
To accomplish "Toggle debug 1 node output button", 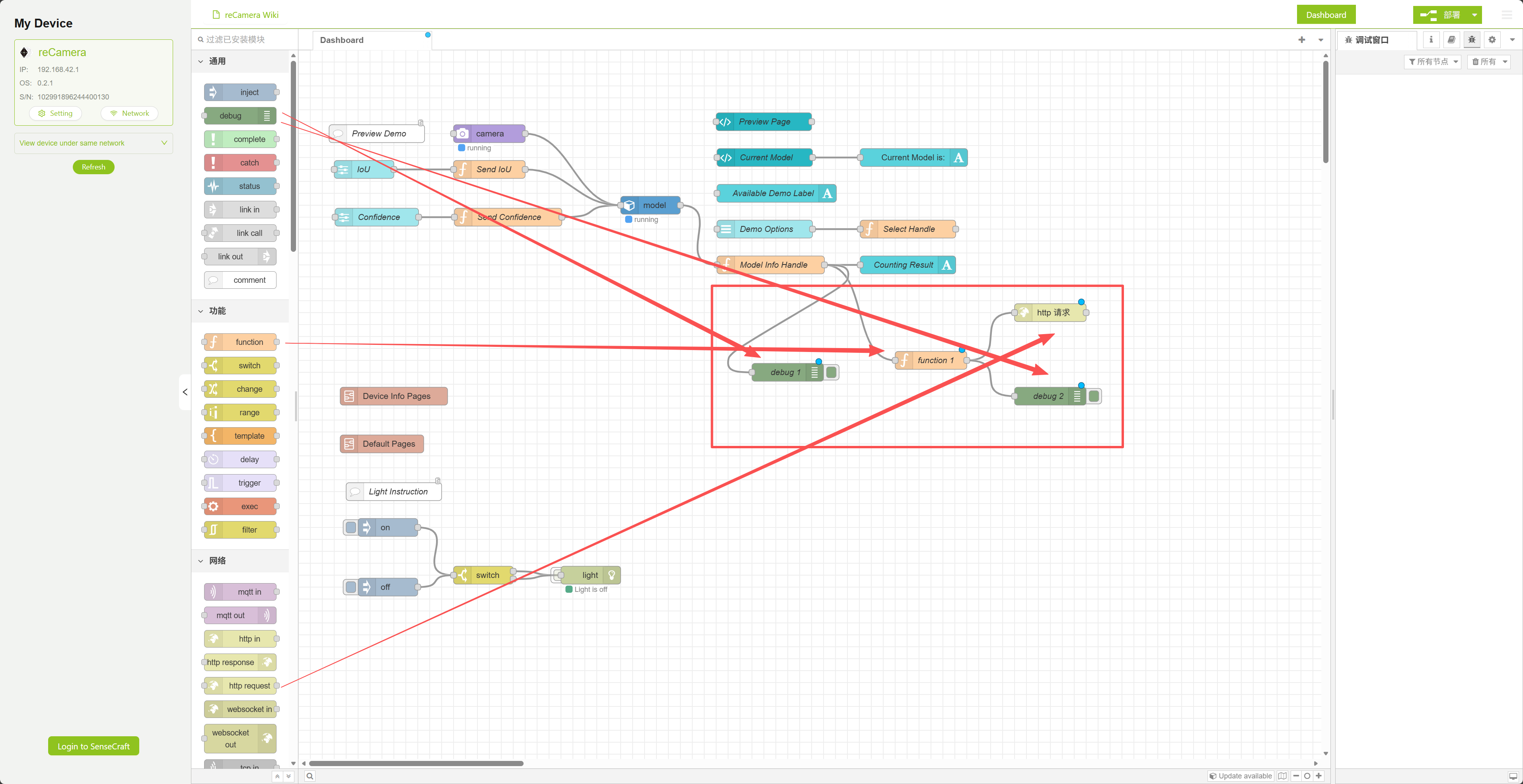I will click(x=831, y=372).
